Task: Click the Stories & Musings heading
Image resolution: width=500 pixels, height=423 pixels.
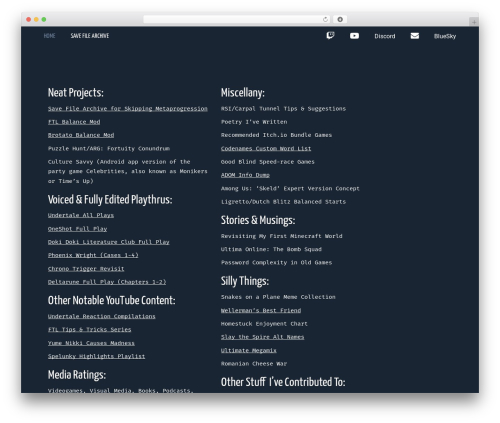Action: pos(258,220)
